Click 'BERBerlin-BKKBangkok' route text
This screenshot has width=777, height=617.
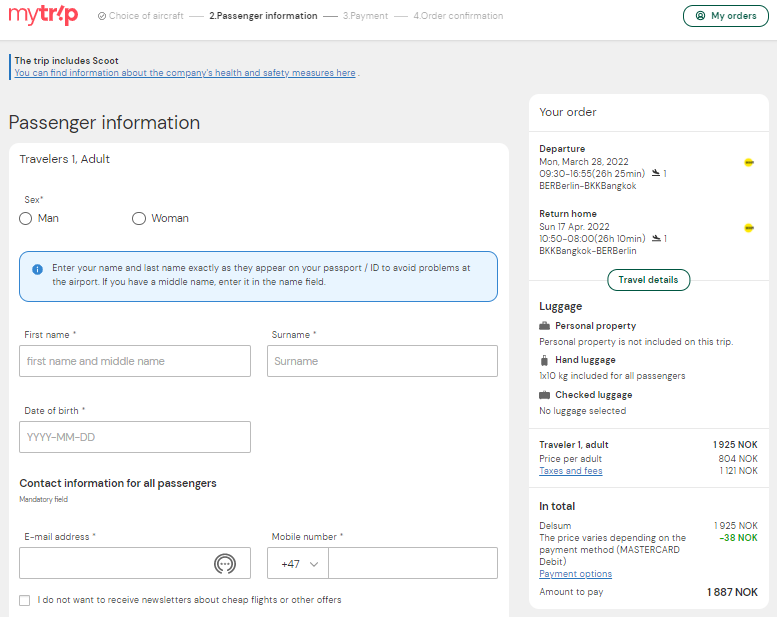tap(588, 186)
